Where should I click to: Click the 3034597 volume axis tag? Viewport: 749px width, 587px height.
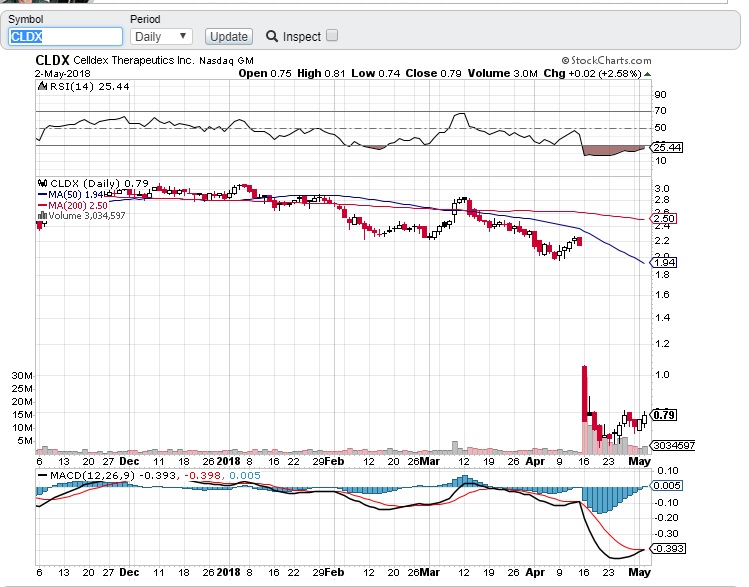[673, 446]
